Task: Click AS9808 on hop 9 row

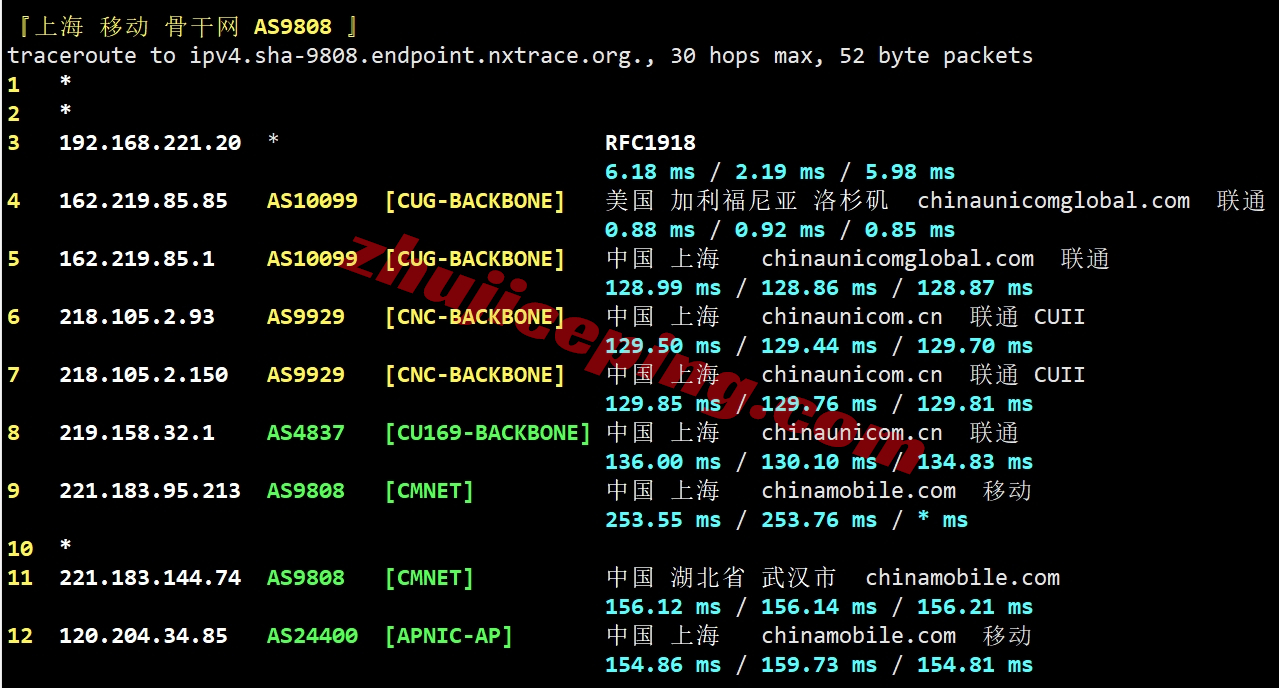Action: click(306, 491)
